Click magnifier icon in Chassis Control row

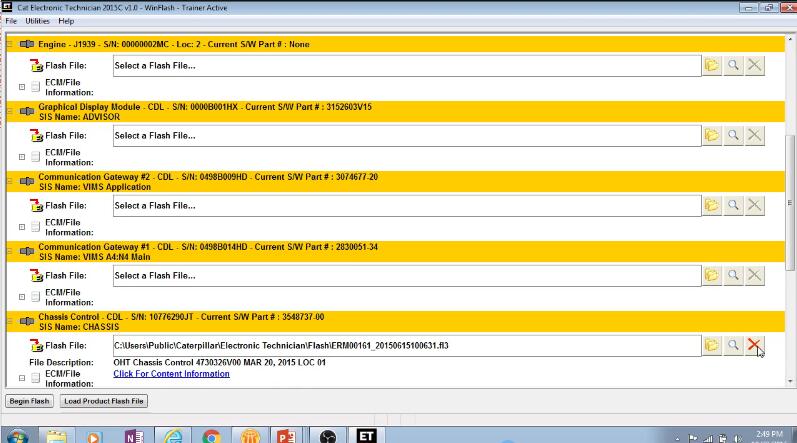click(733, 345)
